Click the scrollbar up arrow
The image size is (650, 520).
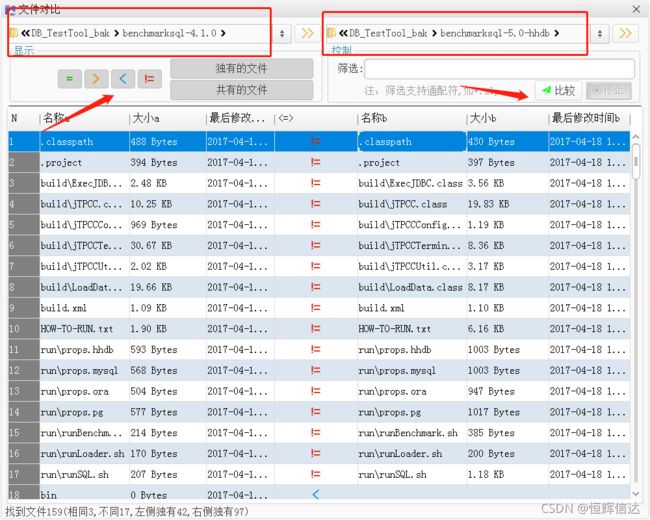pyautogui.click(x=636, y=137)
